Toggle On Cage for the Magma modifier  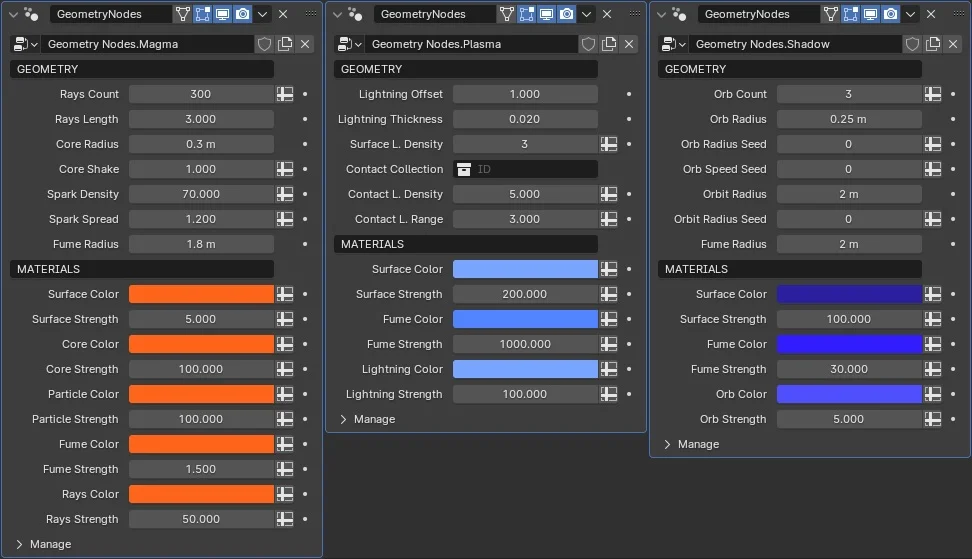click(x=183, y=14)
